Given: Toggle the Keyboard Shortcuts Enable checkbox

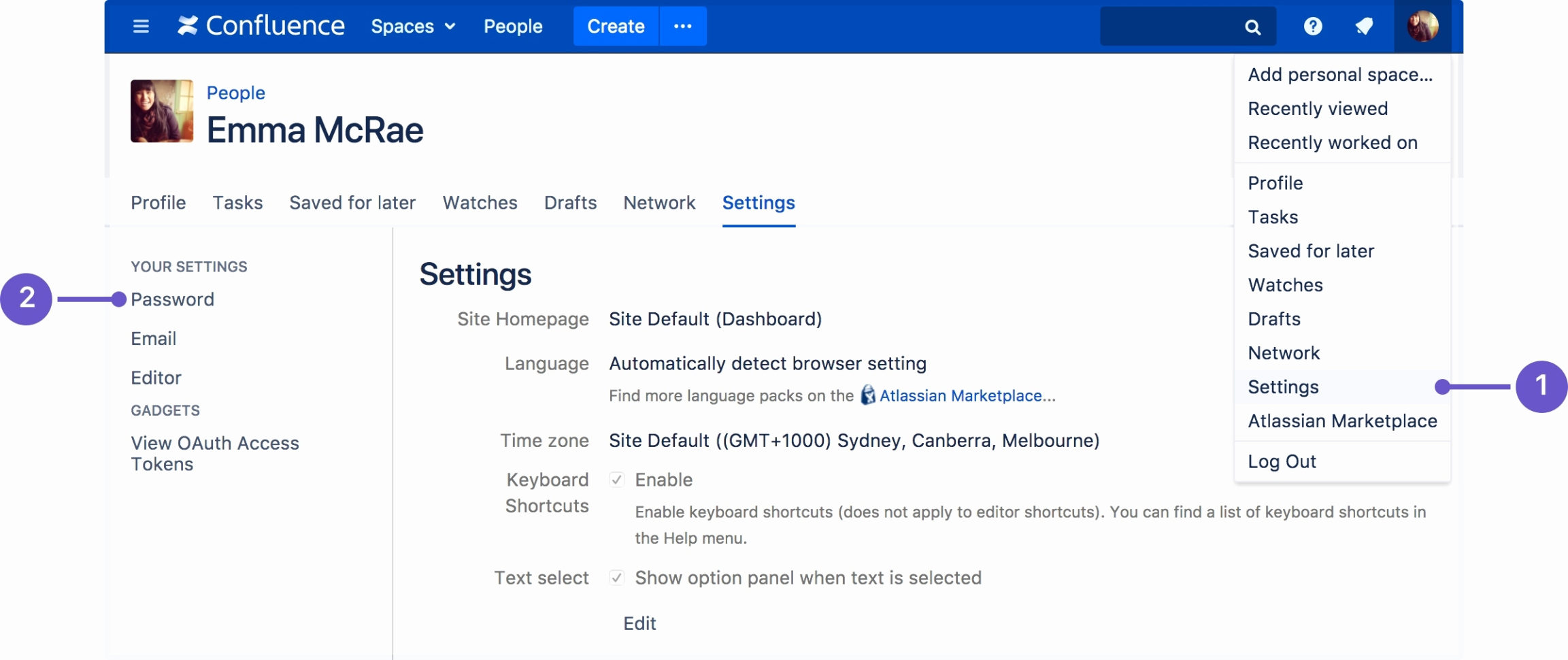Looking at the screenshot, I should pos(616,480).
